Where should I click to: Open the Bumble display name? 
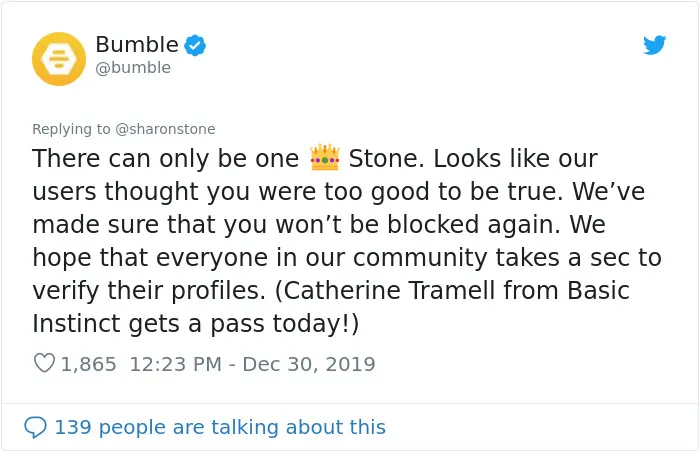click(137, 44)
